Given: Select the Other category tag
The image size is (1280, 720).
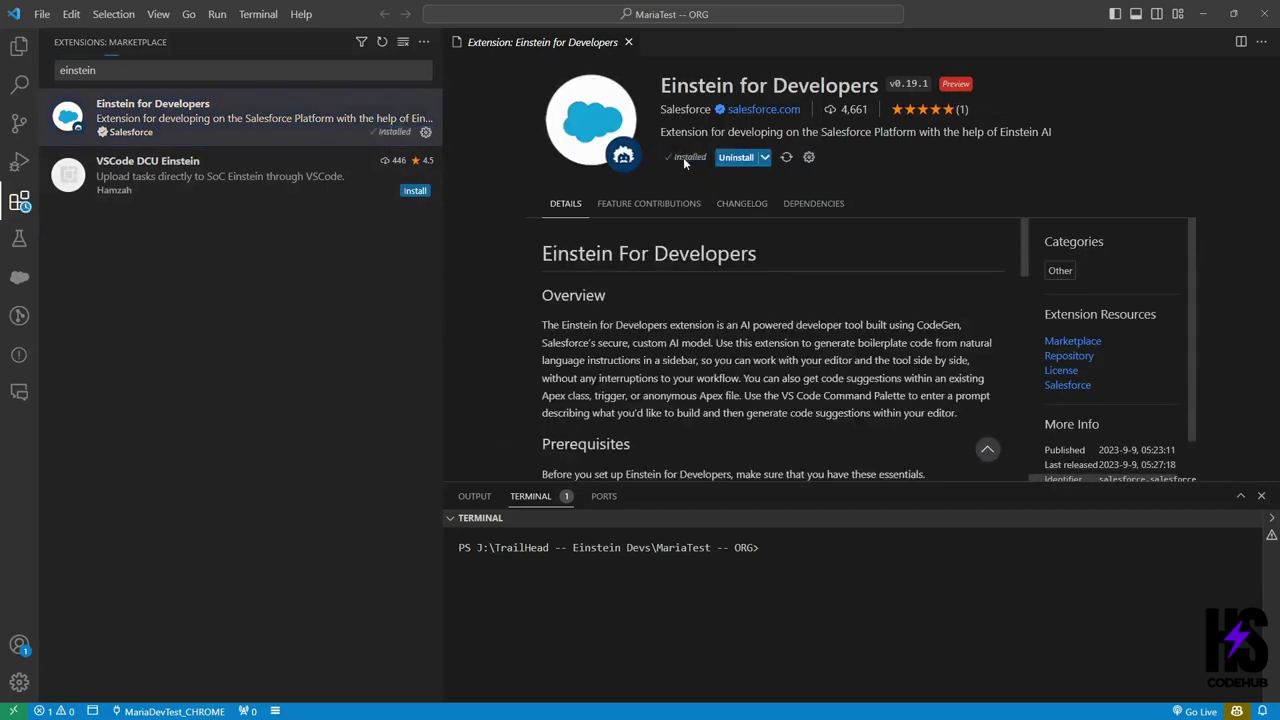Looking at the screenshot, I should [1060, 270].
